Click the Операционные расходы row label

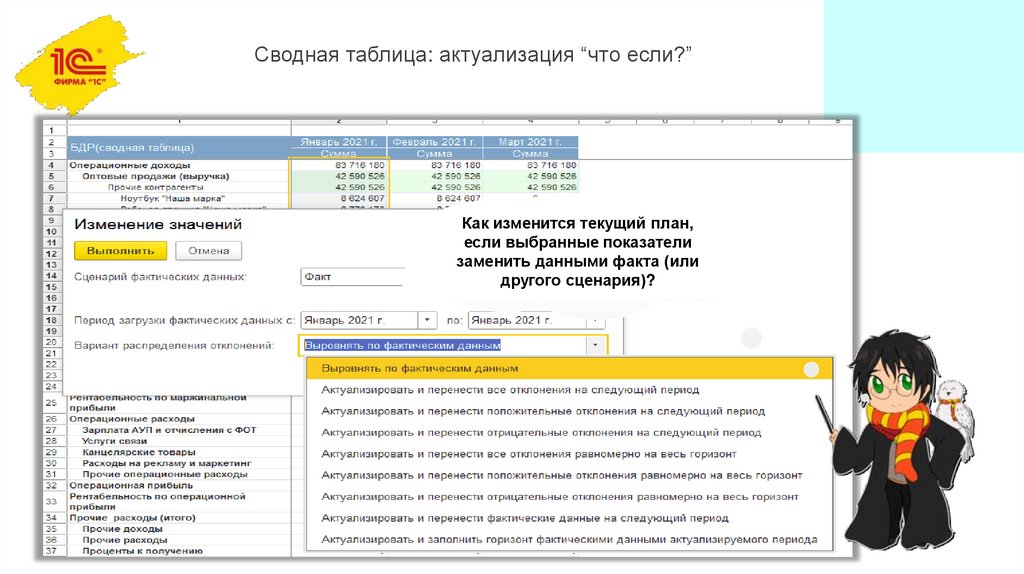pyautogui.click(x=132, y=419)
